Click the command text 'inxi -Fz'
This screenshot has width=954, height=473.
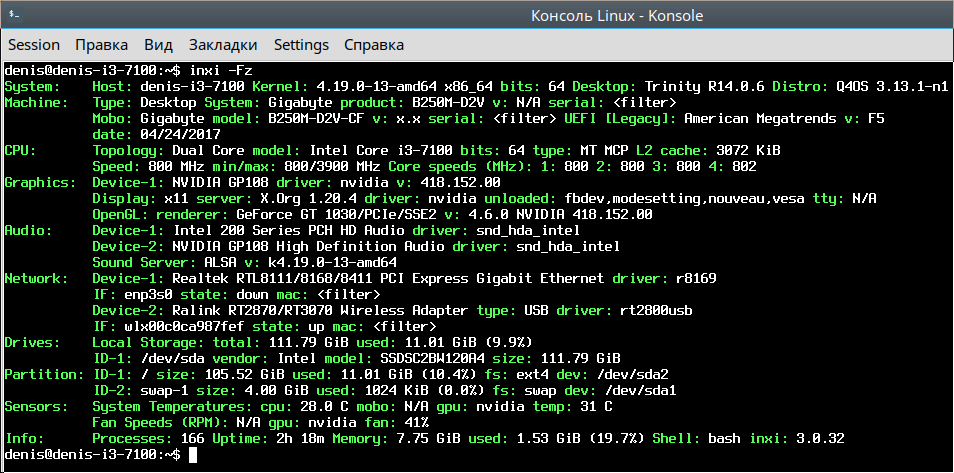(221, 70)
